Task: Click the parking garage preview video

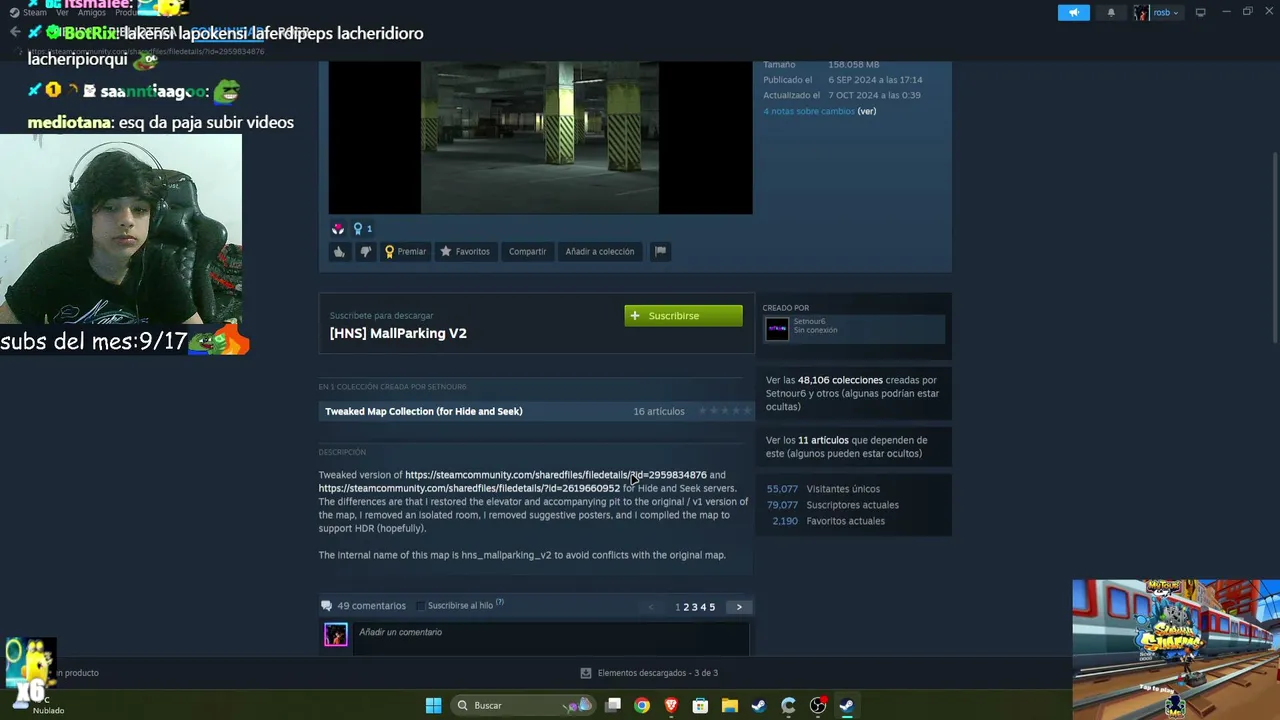Action: point(540,137)
